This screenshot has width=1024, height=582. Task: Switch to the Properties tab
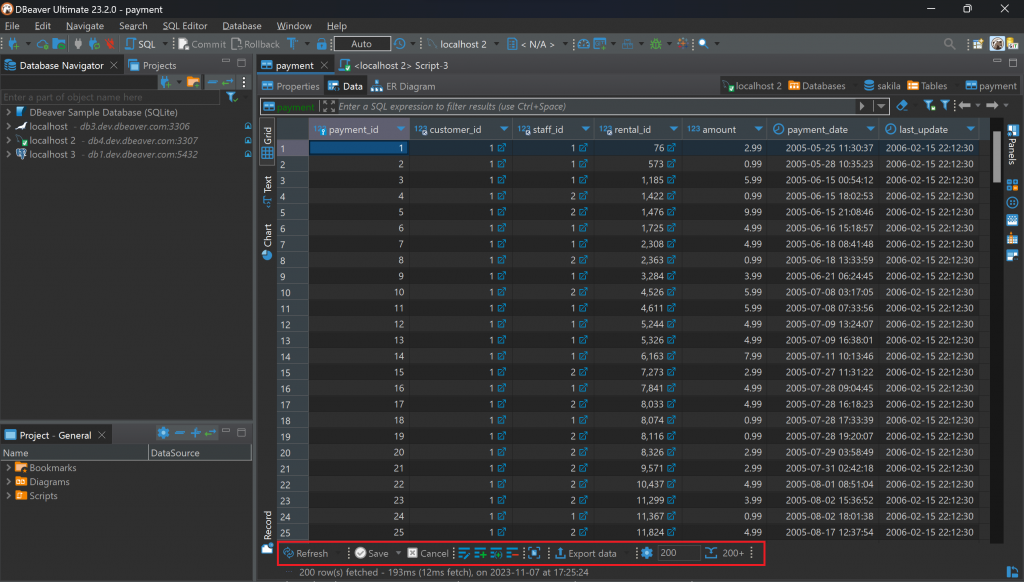click(291, 86)
